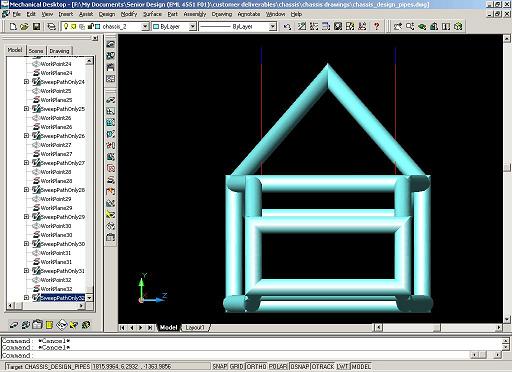Click the red question mark help icon
The image size is (512, 372).
tap(376, 26)
